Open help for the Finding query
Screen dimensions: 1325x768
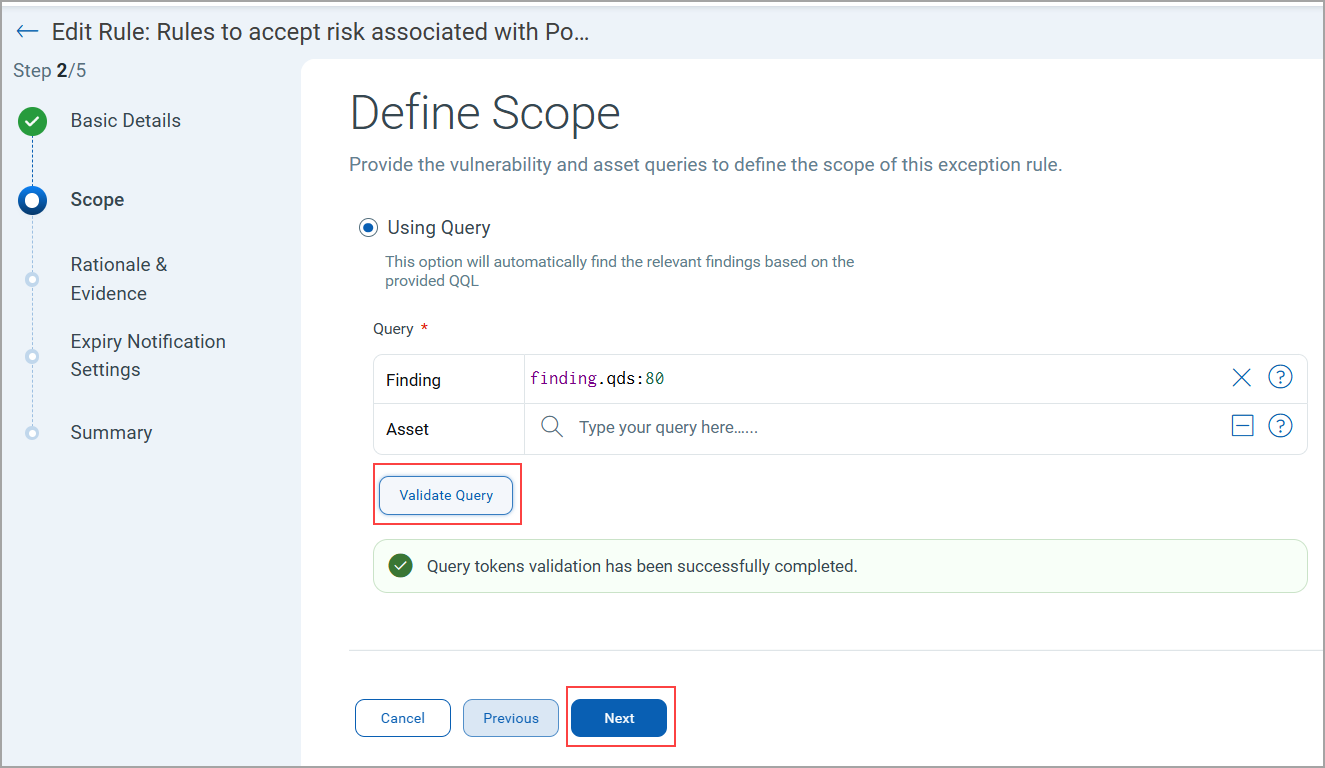click(1280, 377)
